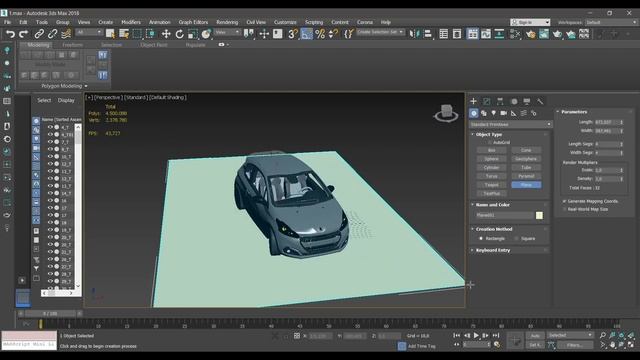
Task: Choose the Rectangular Selection Region tool
Action: pyautogui.click(x=137, y=34)
